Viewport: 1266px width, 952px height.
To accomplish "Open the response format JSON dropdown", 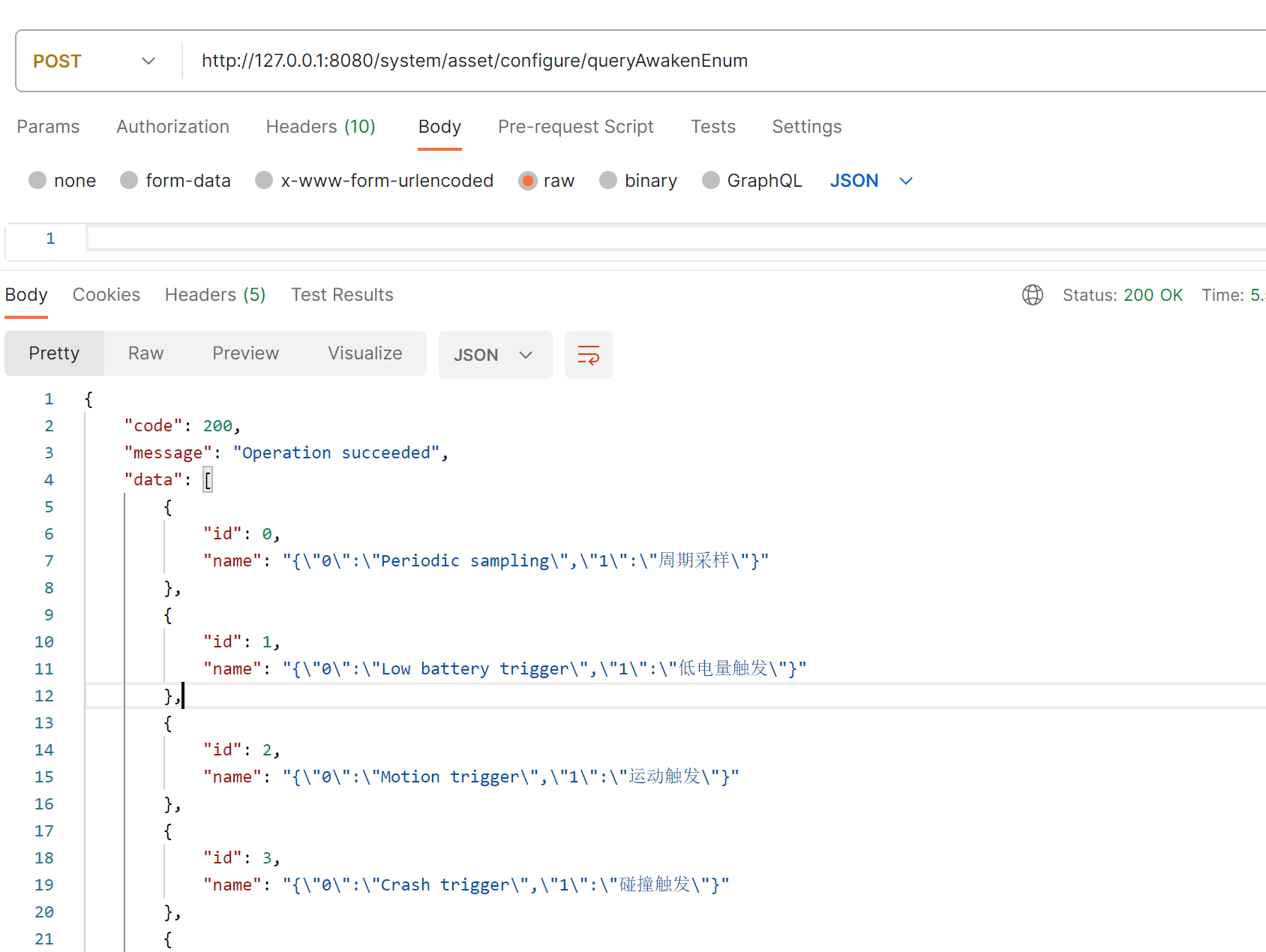I will click(494, 355).
